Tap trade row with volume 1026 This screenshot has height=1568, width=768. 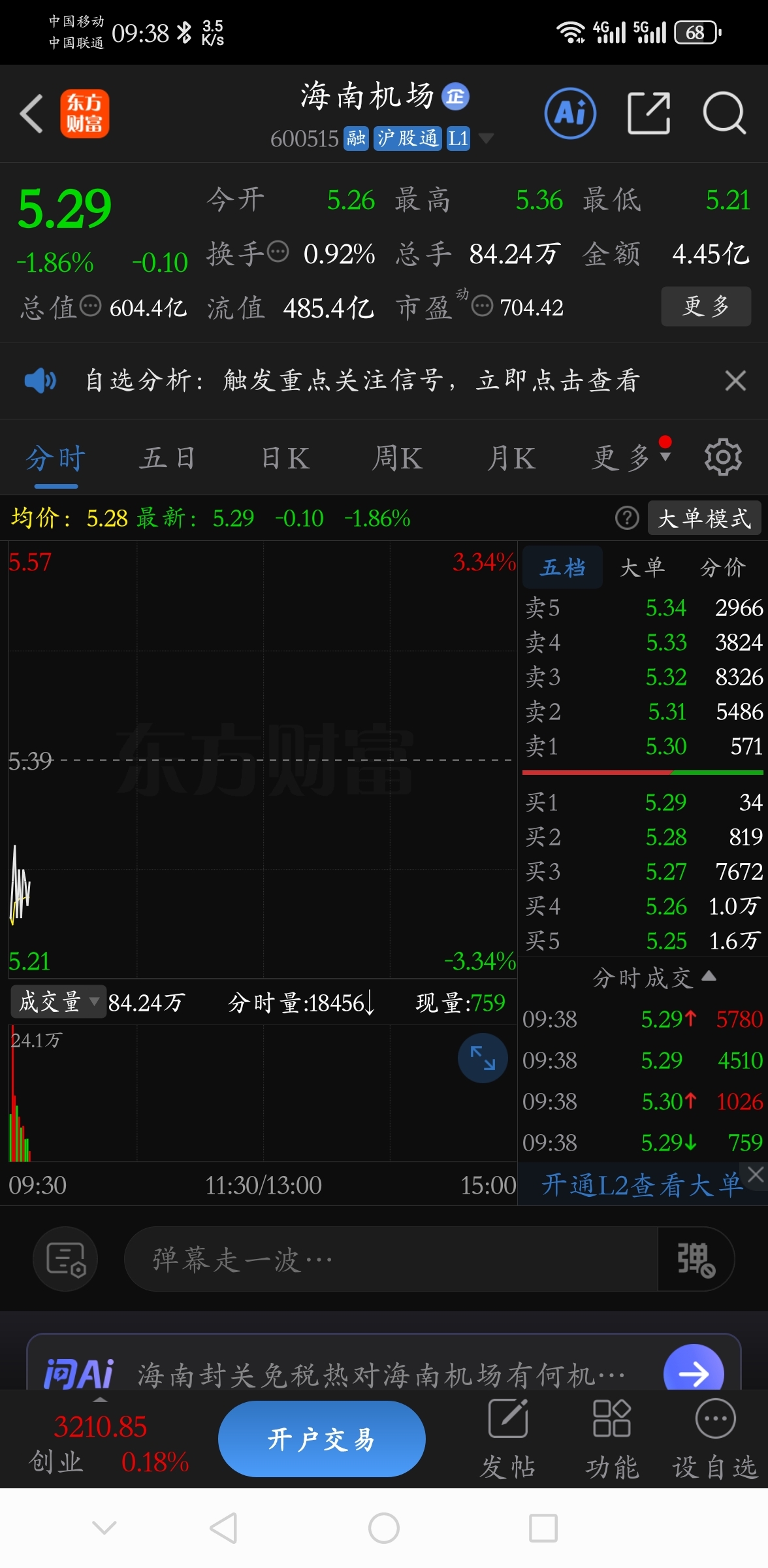click(x=643, y=1101)
